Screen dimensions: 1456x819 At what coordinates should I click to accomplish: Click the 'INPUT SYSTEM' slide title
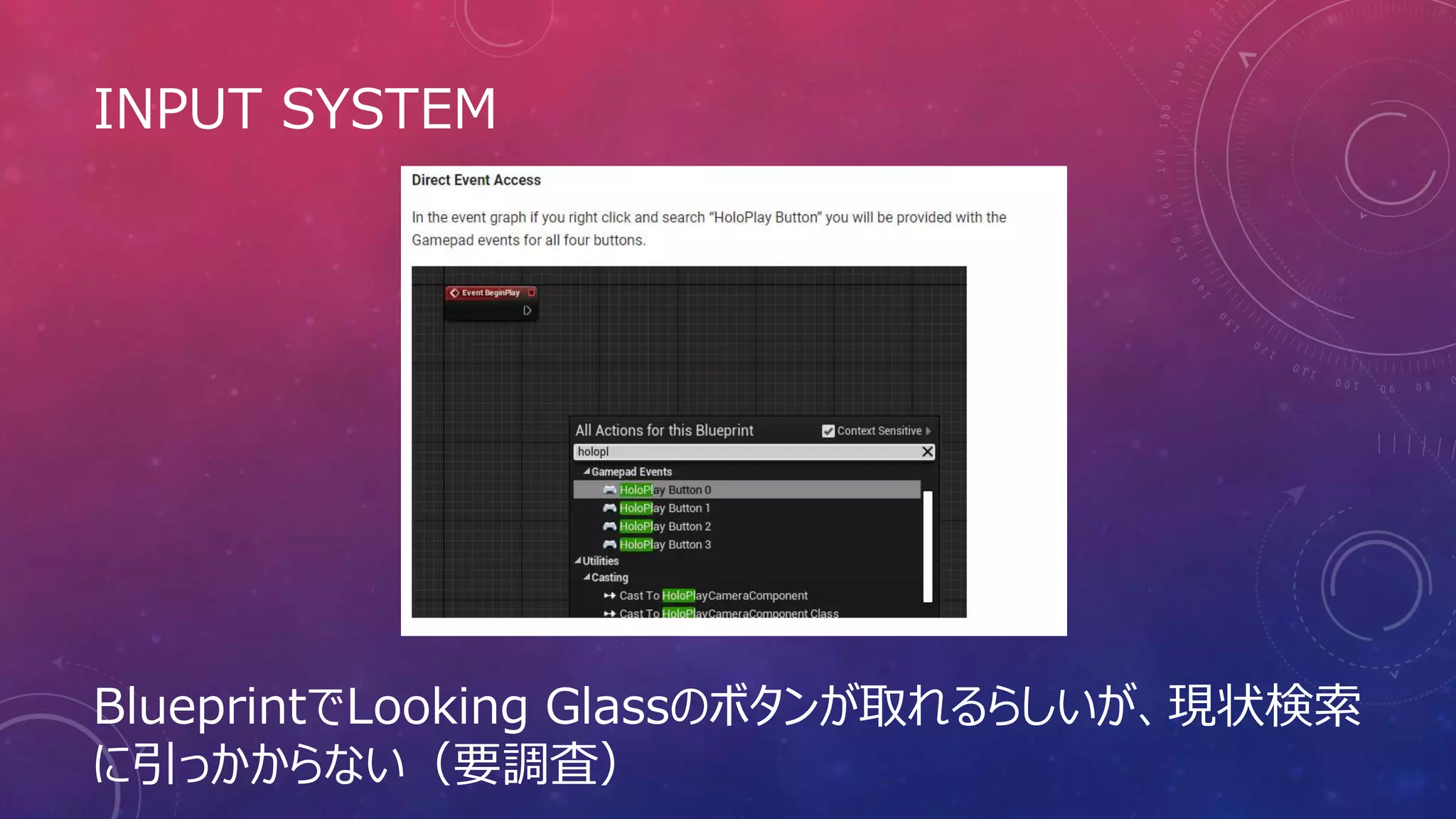click(294, 109)
